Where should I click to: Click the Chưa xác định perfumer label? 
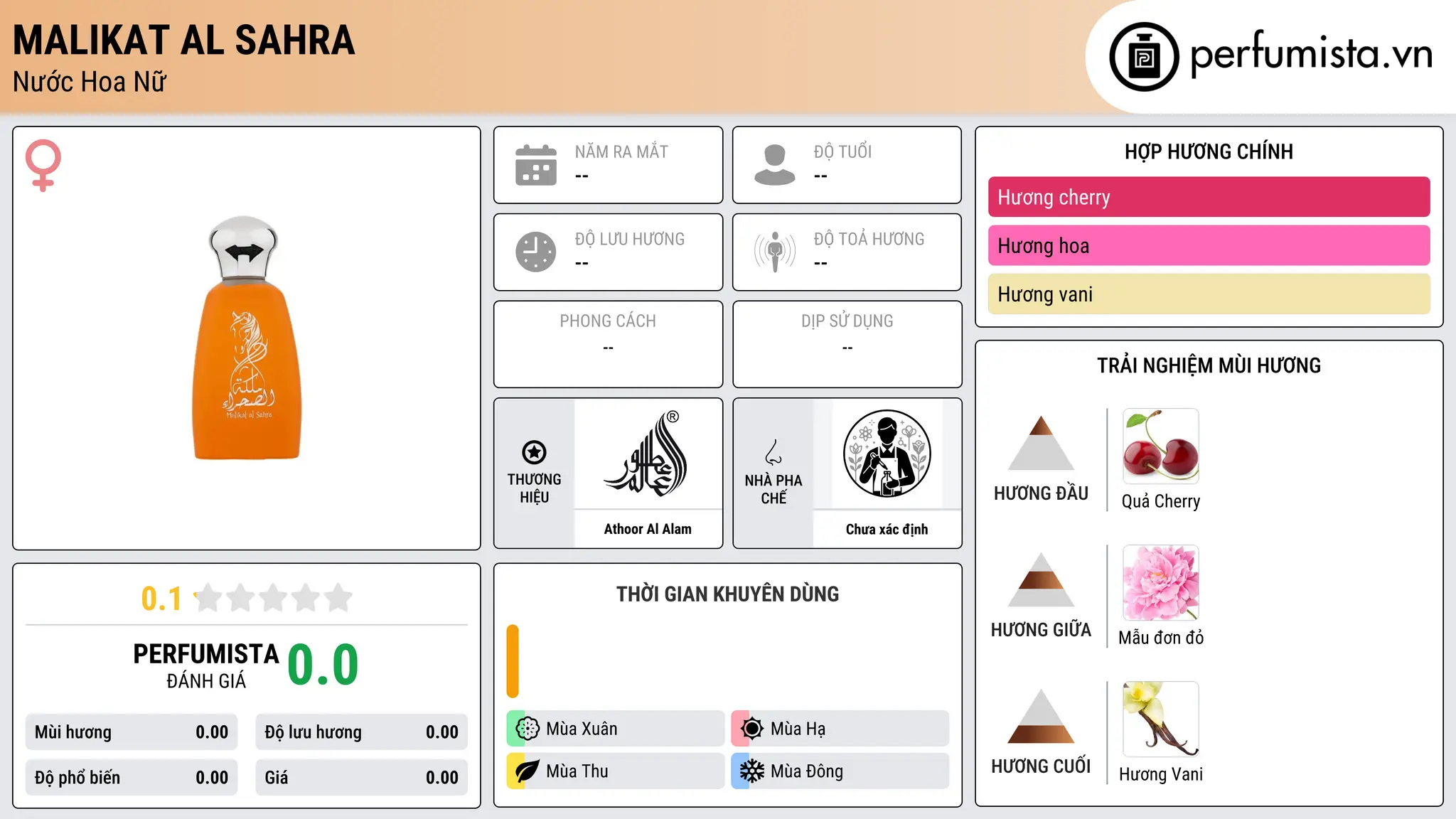point(887,529)
